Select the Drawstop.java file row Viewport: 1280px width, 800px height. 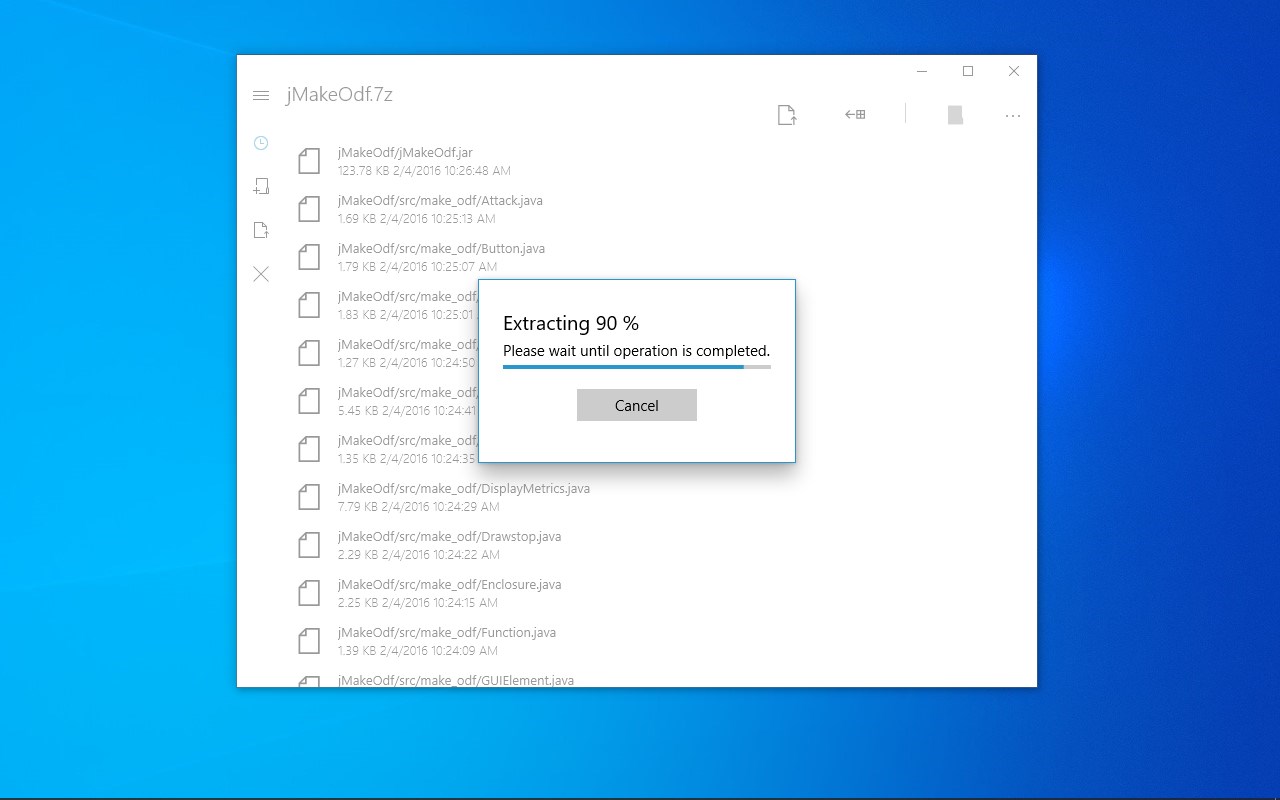[660, 545]
